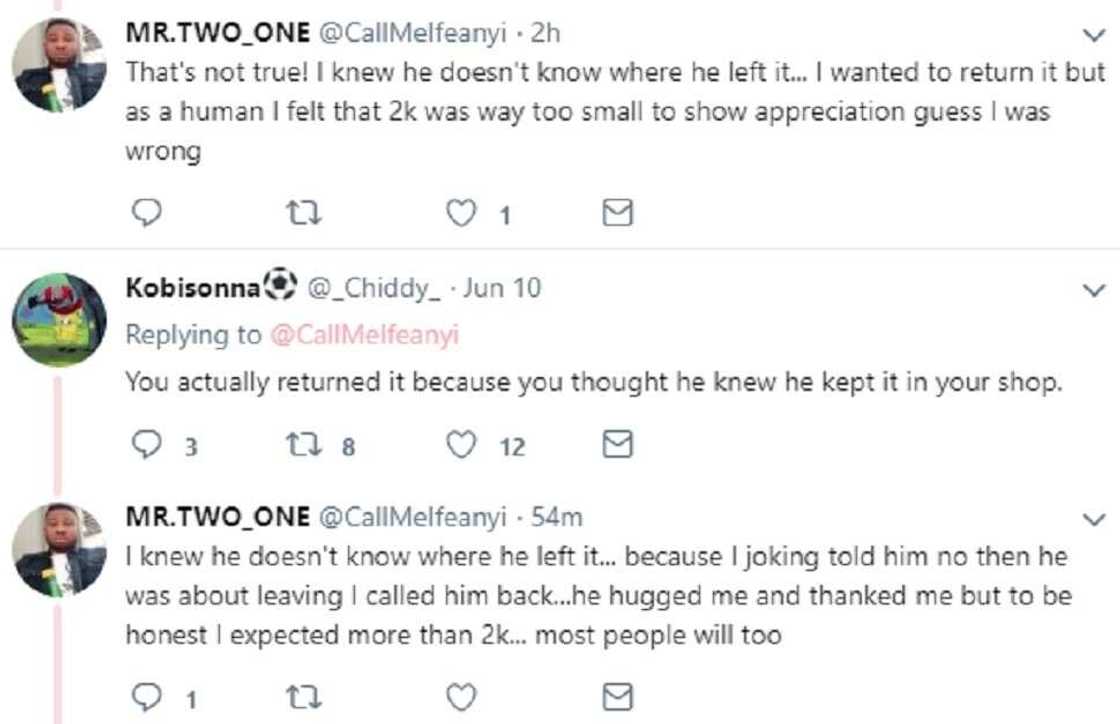Image resolution: width=1120 pixels, height=724 pixels.
Task: Open the Jun 10 tweet timestamp
Action: tap(502, 289)
